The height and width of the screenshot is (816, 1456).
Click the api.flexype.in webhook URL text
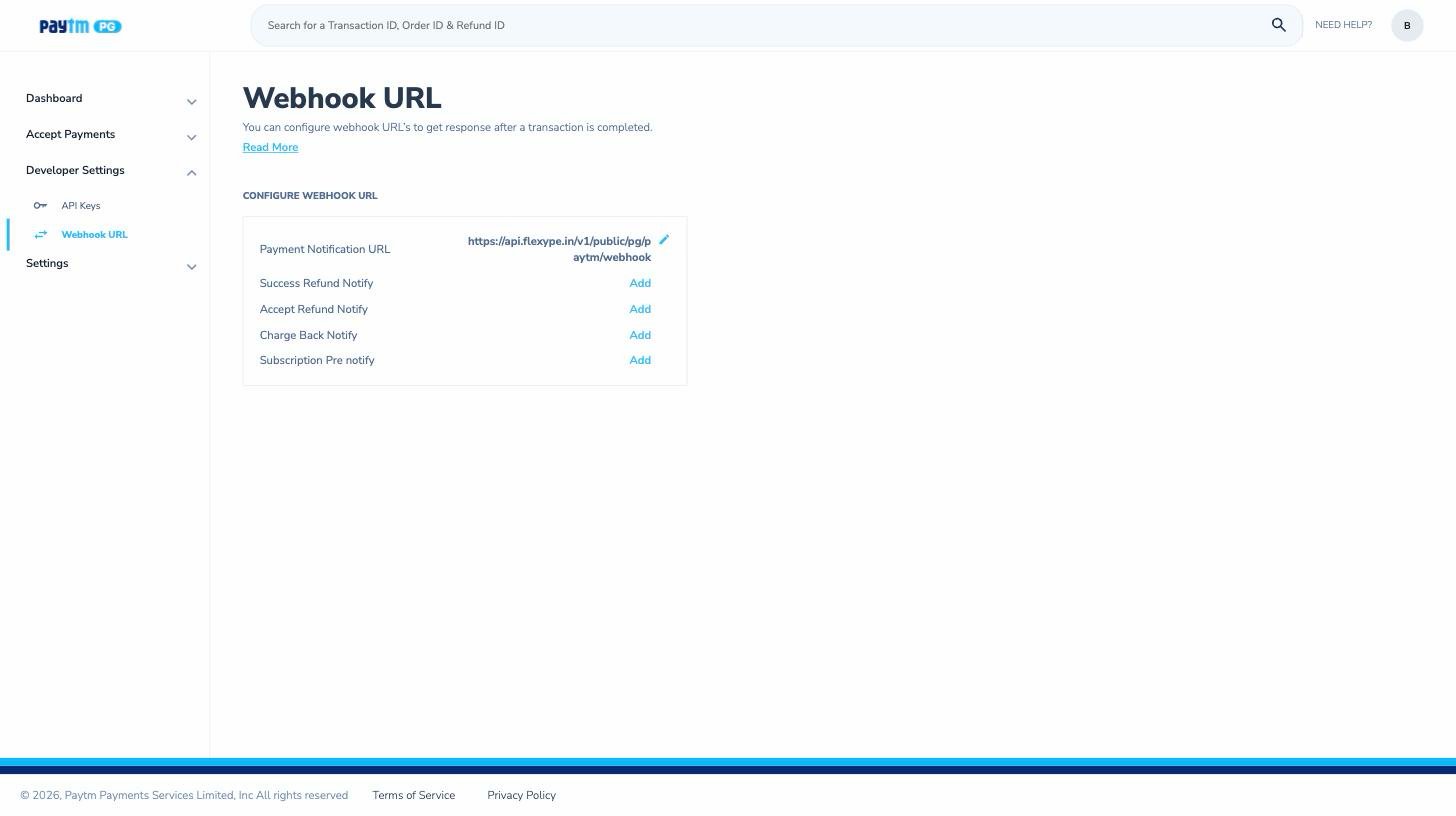[x=559, y=249]
